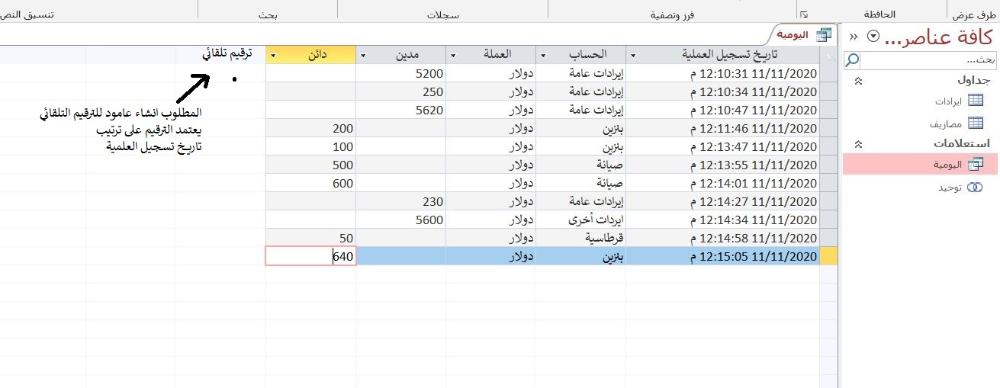Collapse the استعلامات group chevron
1000x388 pixels.
tap(858, 144)
